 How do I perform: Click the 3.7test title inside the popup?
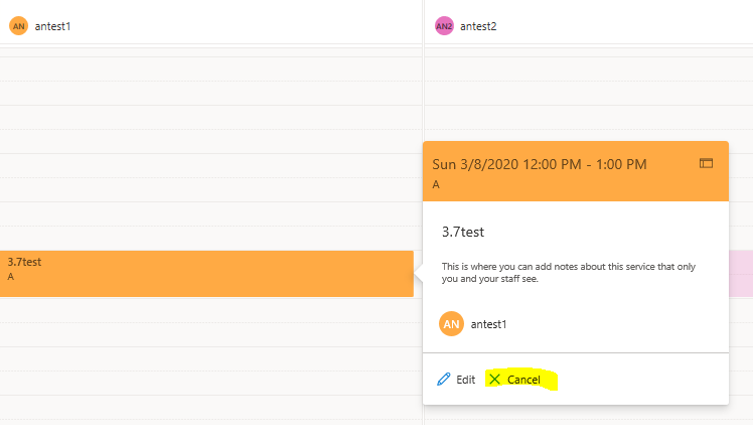(463, 232)
